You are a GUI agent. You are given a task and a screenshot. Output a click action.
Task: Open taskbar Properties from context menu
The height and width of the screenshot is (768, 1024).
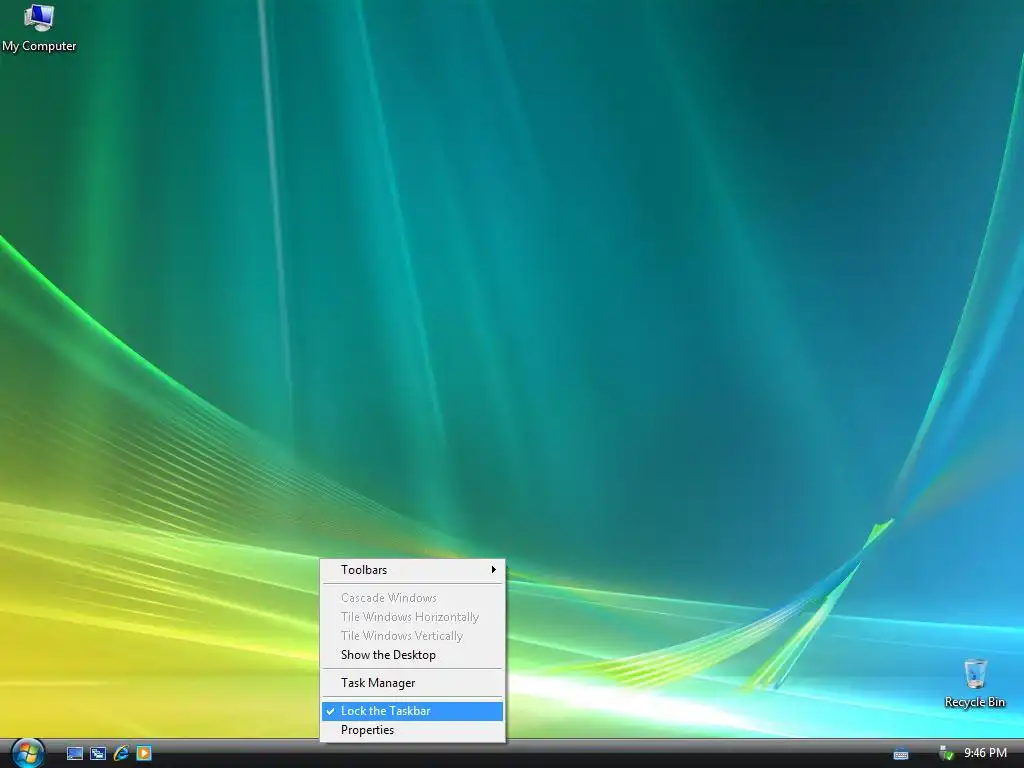[412, 729]
